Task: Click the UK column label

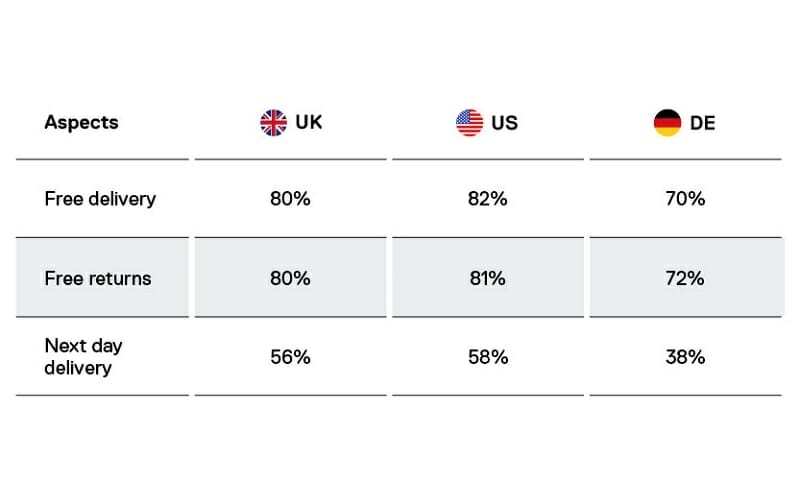Action: pyautogui.click(x=309, y=123)
